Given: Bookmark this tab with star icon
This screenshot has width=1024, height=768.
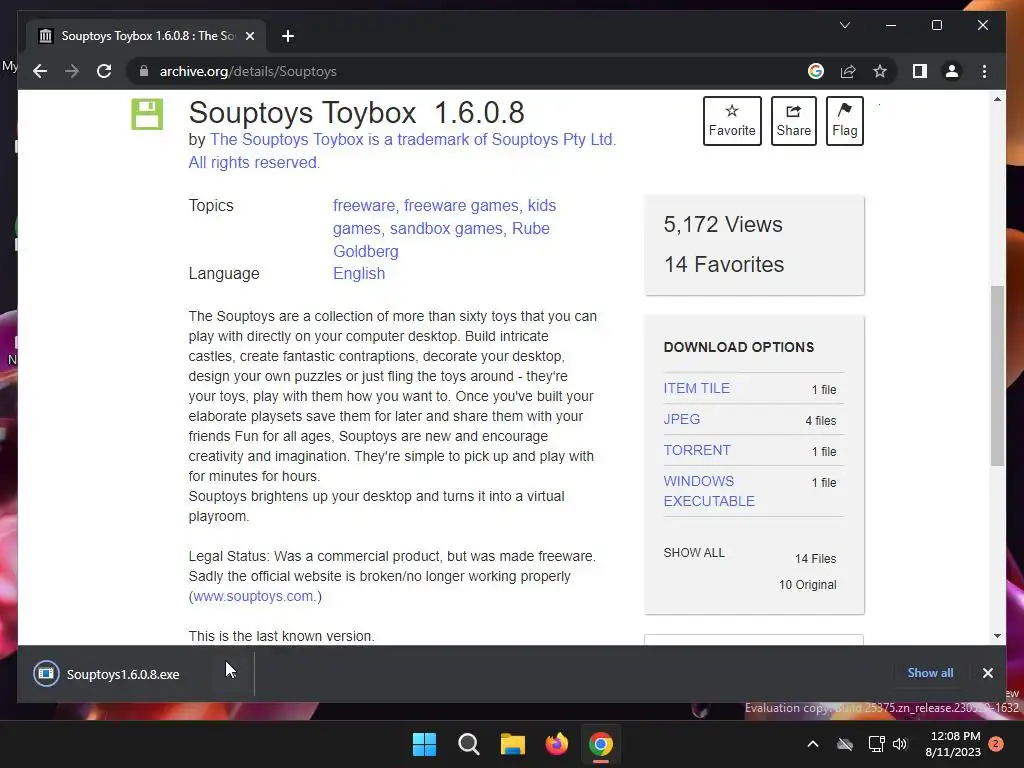Looking at the screenshot, I should click(880, 71).
